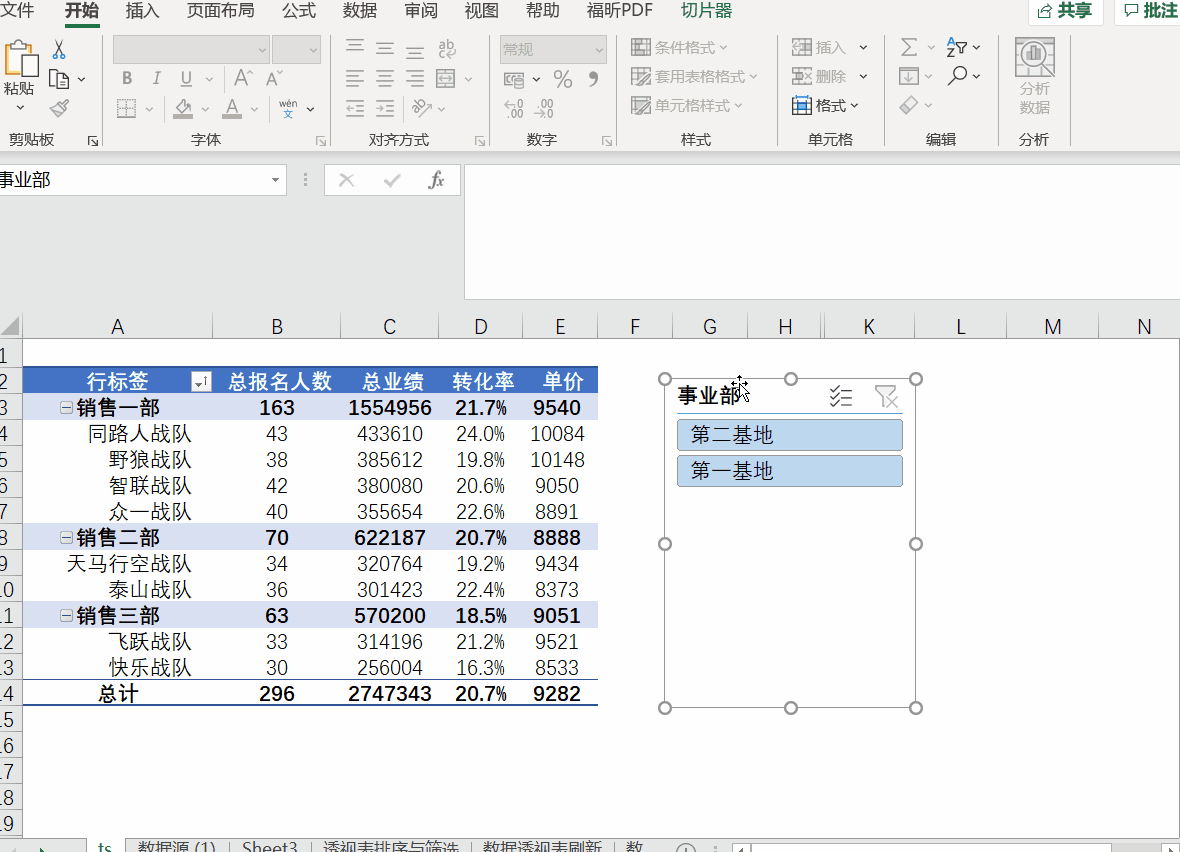Open the number format dropdown 常规
Image resolution: width=1180 pixels, height=852 pixels.
point(553,50)
